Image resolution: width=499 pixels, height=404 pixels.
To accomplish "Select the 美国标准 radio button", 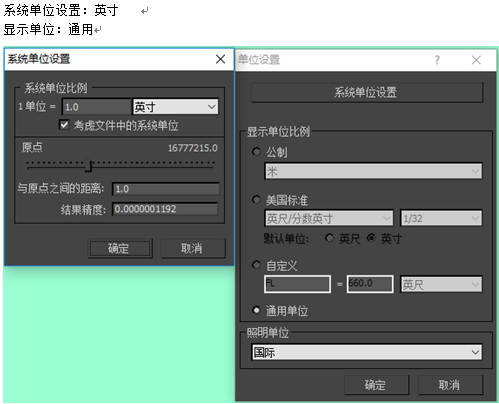I will [x=256, y=200].
